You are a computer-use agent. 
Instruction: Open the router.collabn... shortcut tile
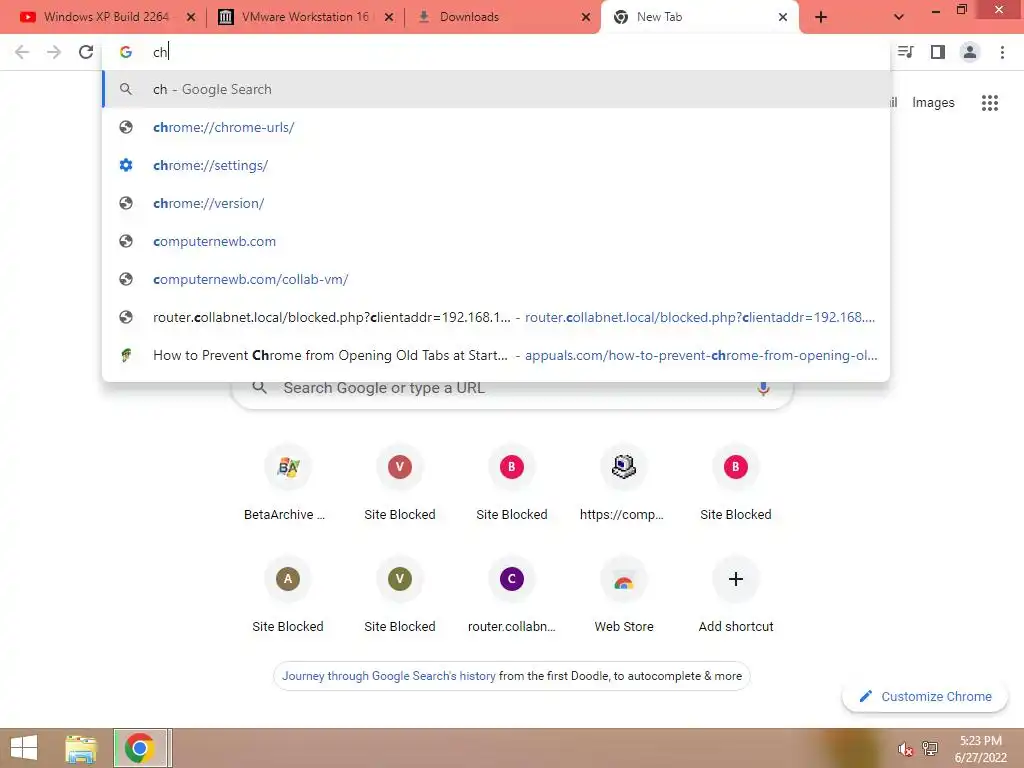(x=511, y=596)
